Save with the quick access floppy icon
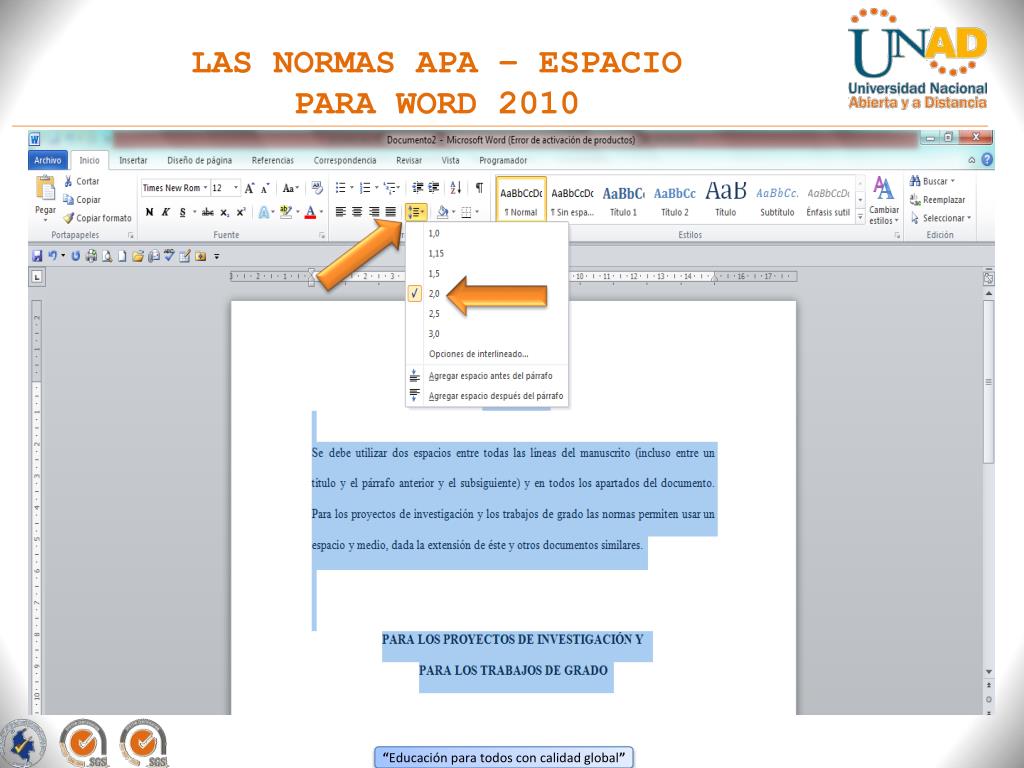1024x768 pixels. click(37, 256)
